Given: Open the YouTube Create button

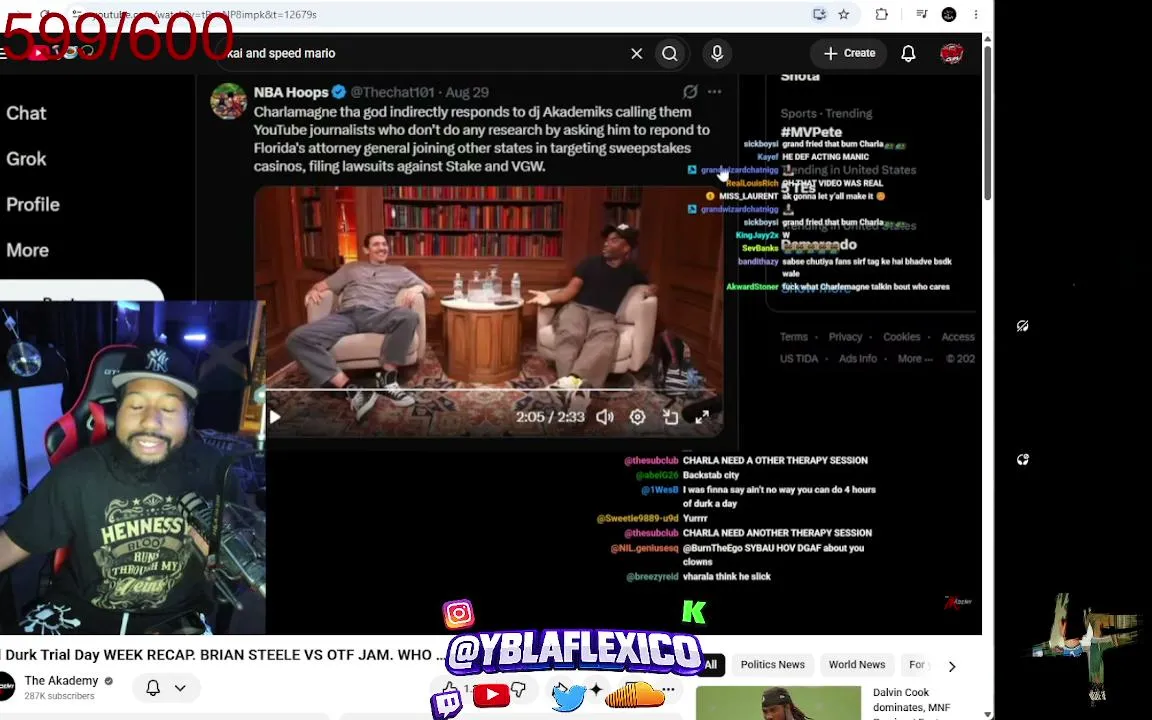Looking at the screenshot, I should [849, 54].
